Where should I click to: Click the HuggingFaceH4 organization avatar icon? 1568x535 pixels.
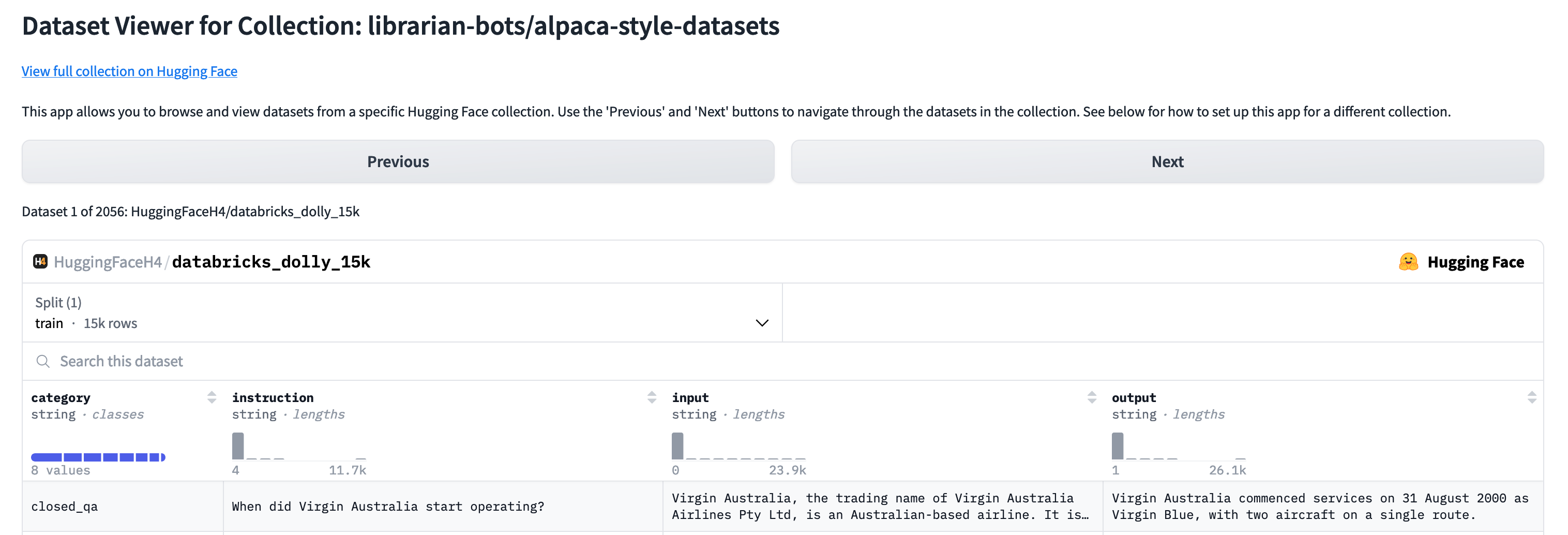40,261
